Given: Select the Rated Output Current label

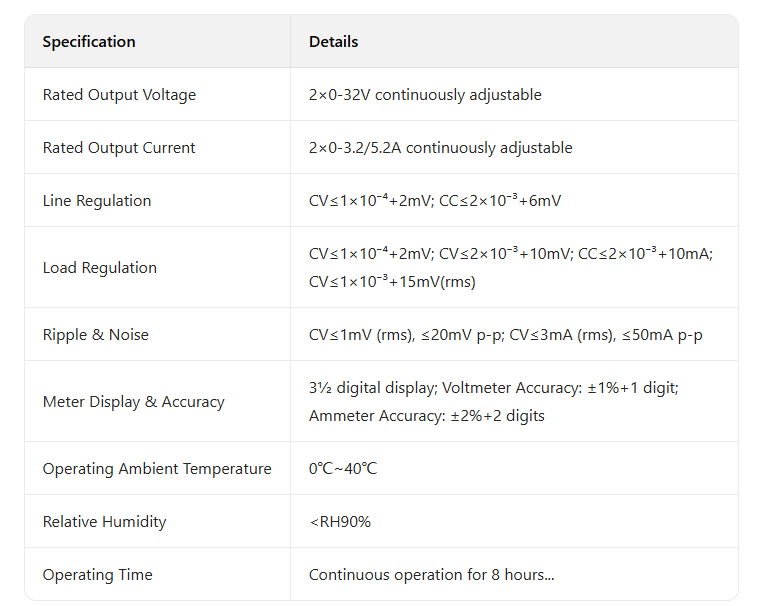Looking at the screenshot, I should click(x=119, y=148).
